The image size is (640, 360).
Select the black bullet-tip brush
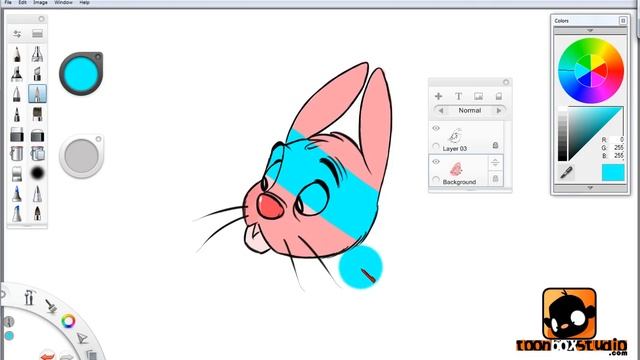pyautogui.click(x=37, y=213)
